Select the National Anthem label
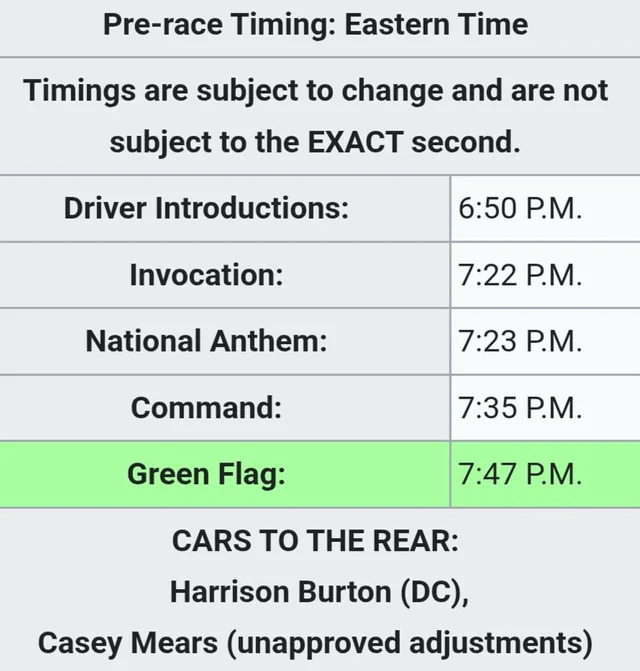The width and height of the screenshot is (640, 671). tap(206, 341)
